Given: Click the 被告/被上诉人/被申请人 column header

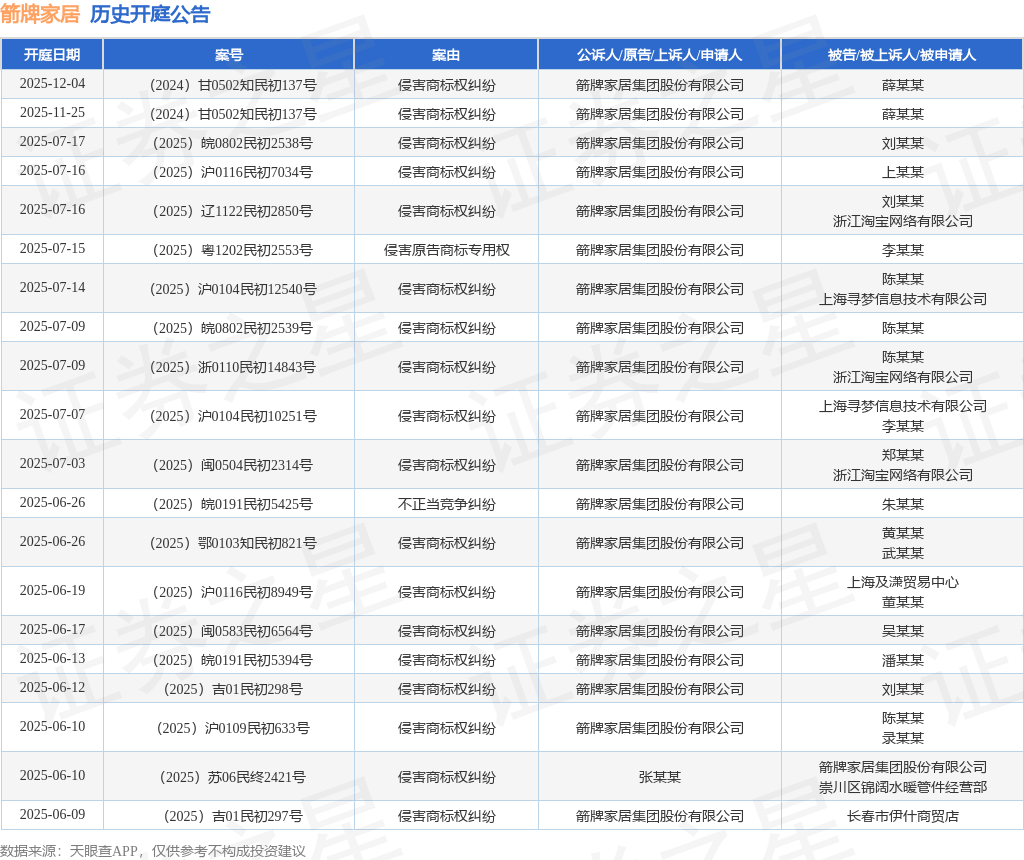Looking at the screenshot, I should pos(902,55).
